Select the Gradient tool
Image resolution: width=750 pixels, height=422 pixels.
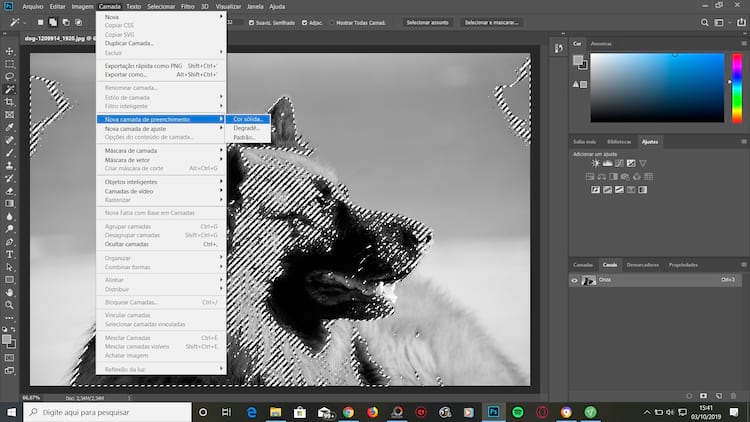point(9,204)
